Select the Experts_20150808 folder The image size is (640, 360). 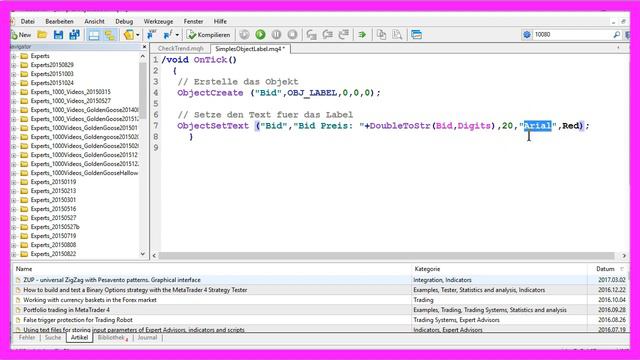[53, 245]
